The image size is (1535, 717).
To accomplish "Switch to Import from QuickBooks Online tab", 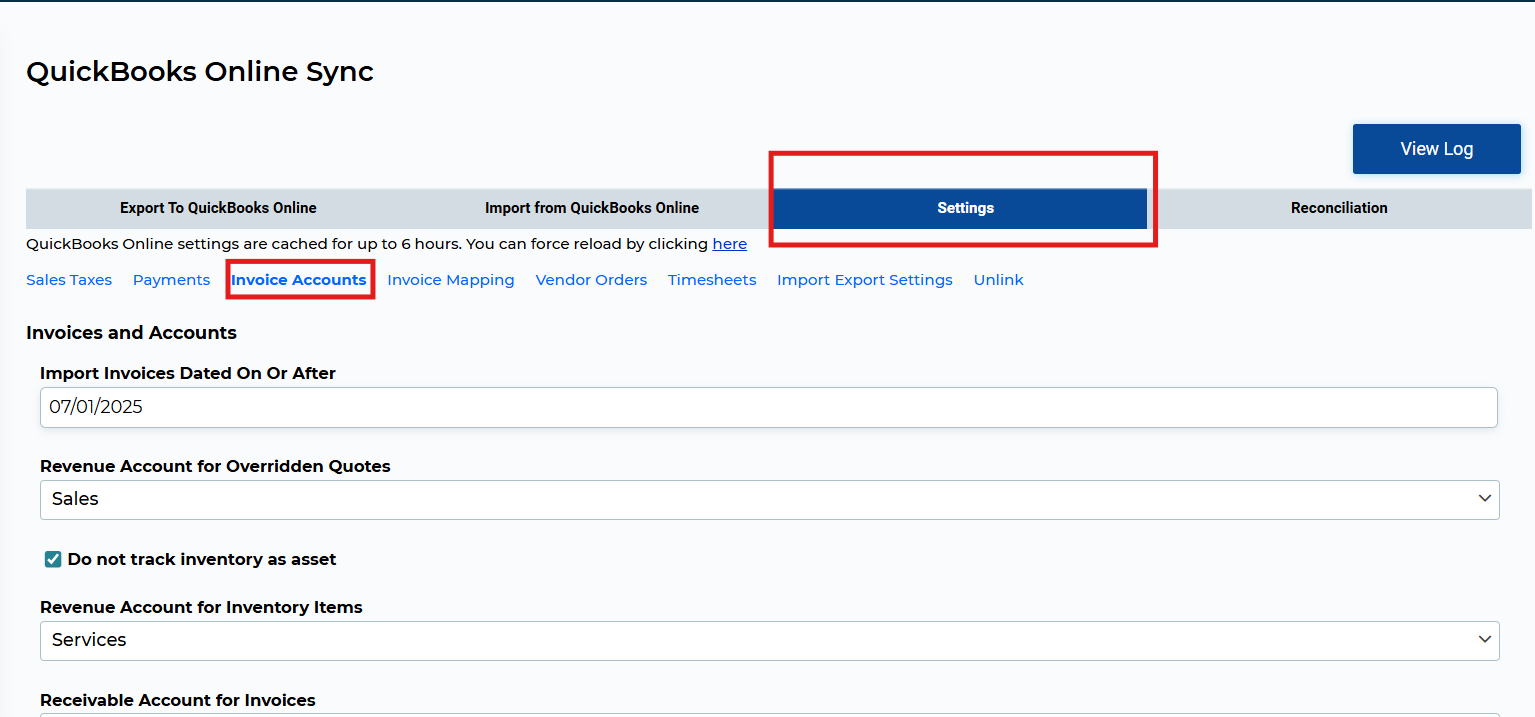I will [x=592, y=208].
